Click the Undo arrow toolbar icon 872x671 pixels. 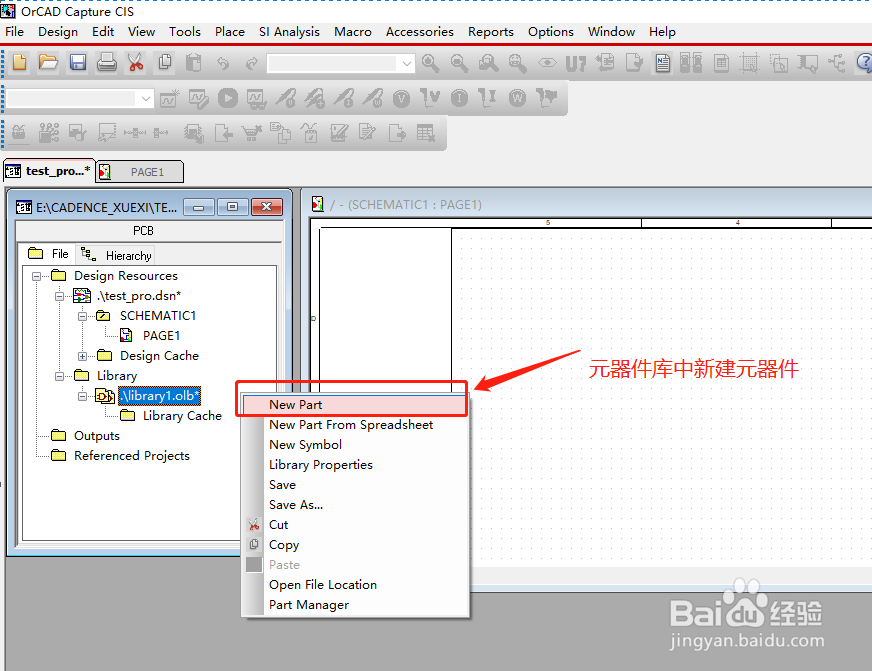pos(223,63)
